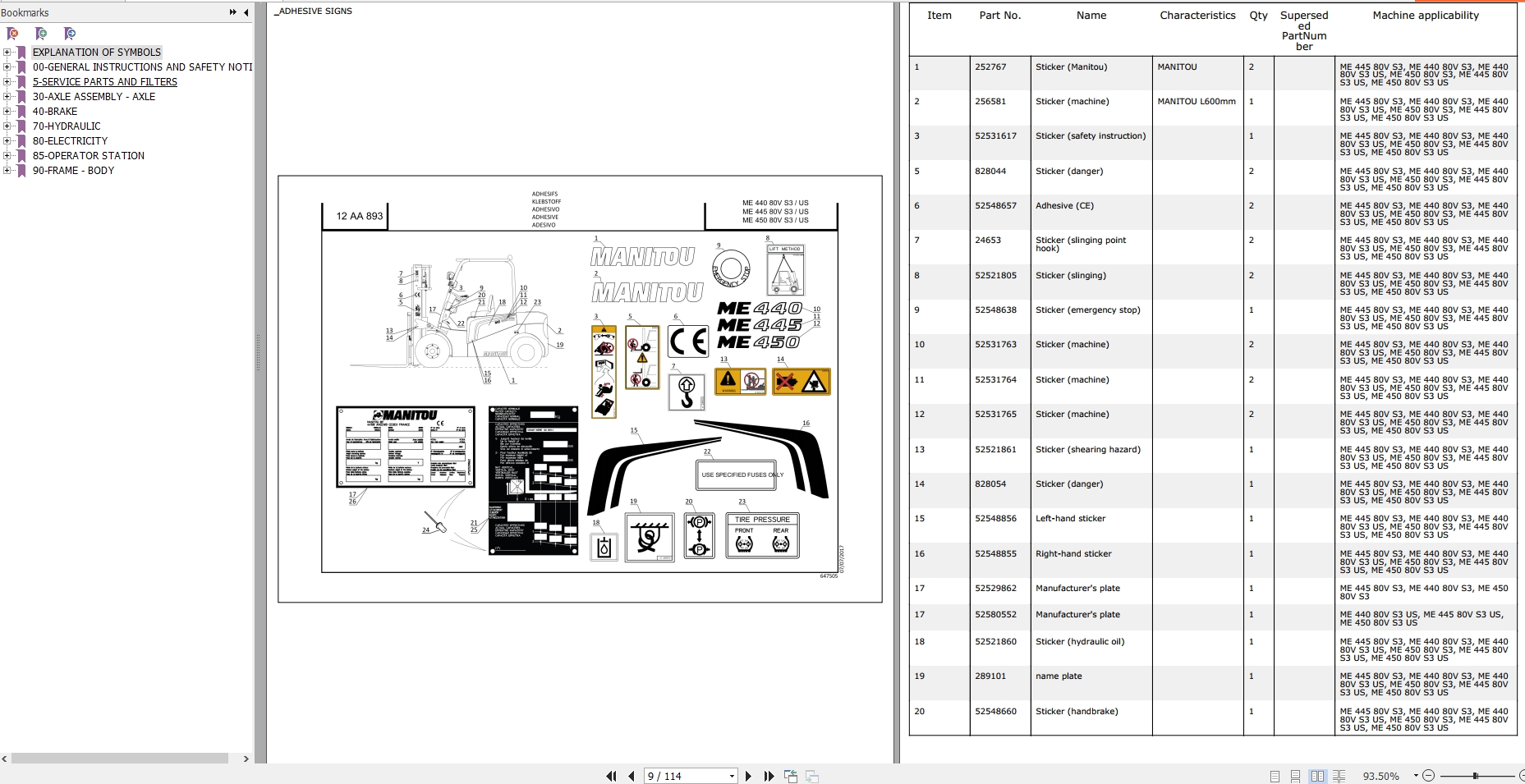The image size is (1525, 784).
Task: Click the bookmarks horizontal scrollbar
Action: pyautogui.click(x=120, y=759)
